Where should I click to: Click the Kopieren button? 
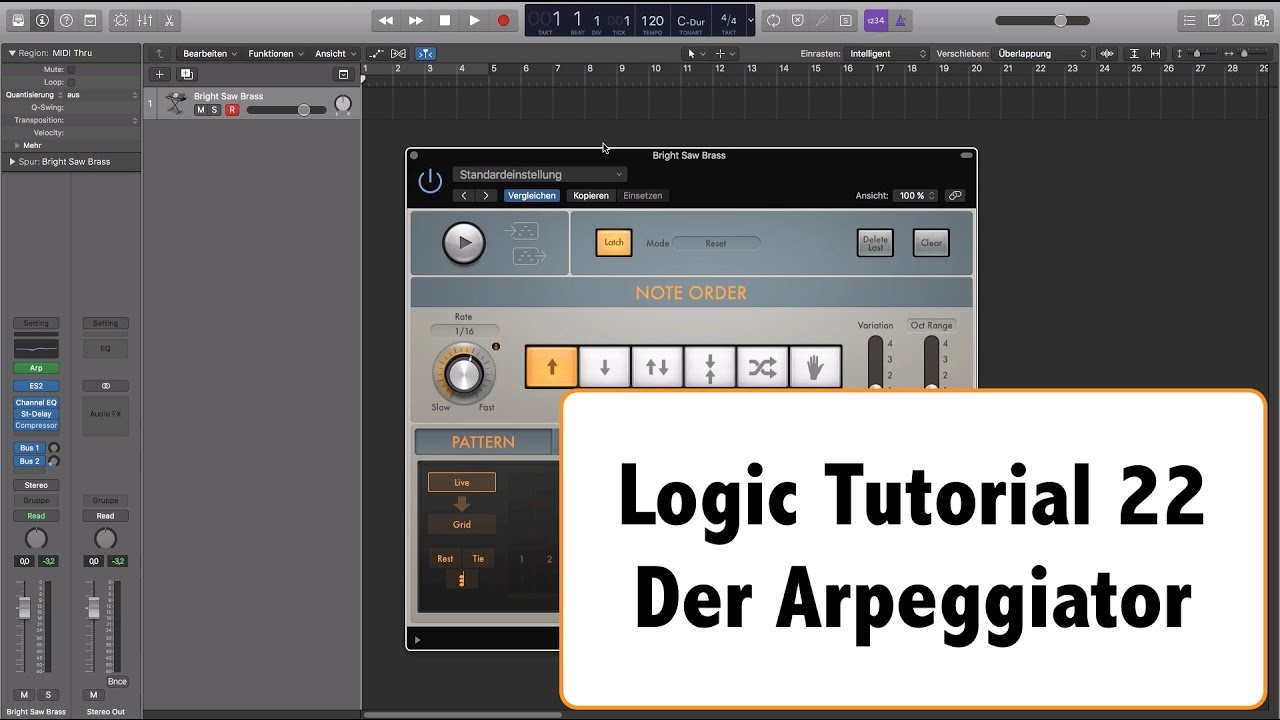click(x=591, y=196)
